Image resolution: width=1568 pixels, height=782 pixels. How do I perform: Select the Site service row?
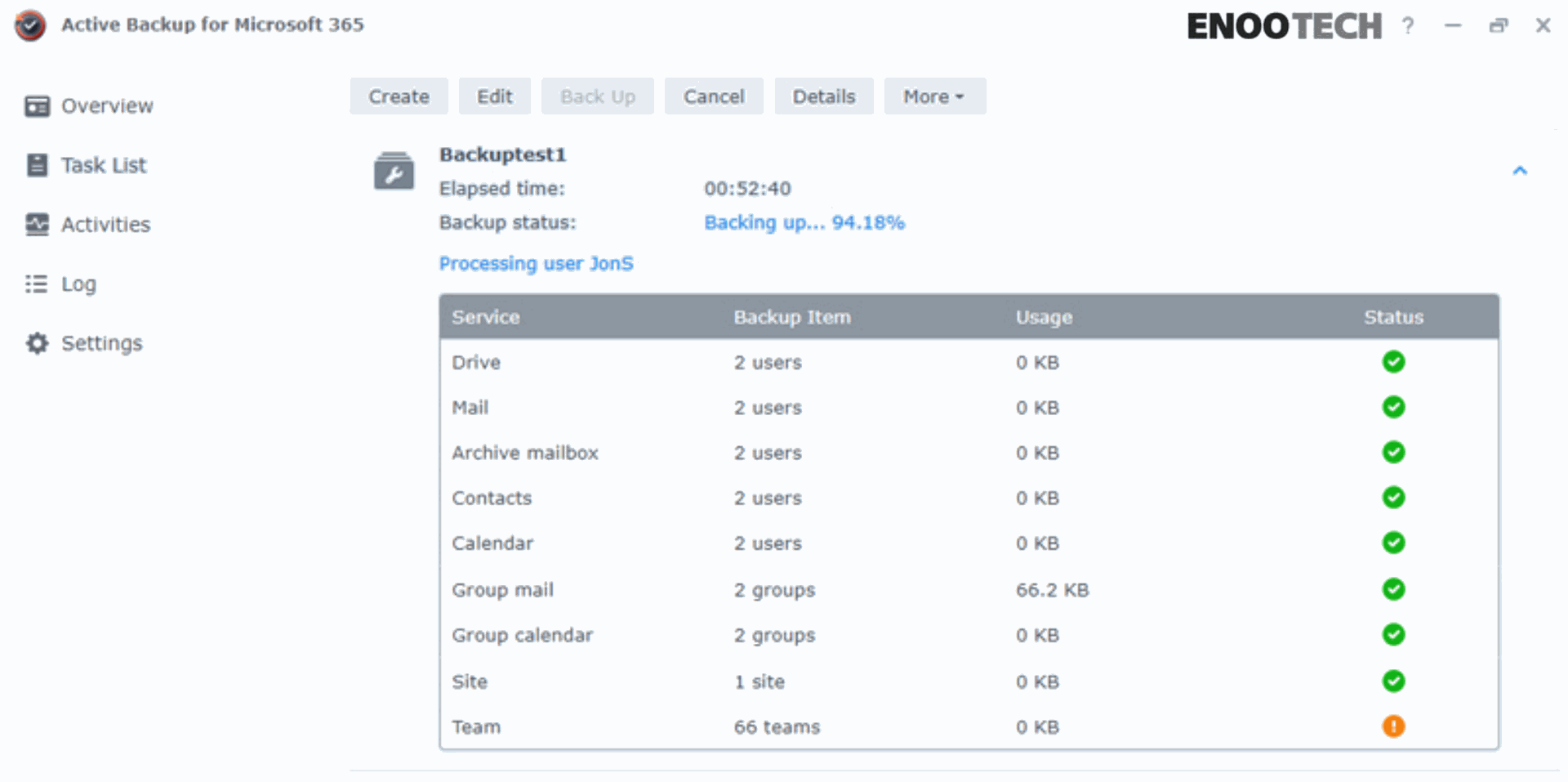tap(969, 681)
